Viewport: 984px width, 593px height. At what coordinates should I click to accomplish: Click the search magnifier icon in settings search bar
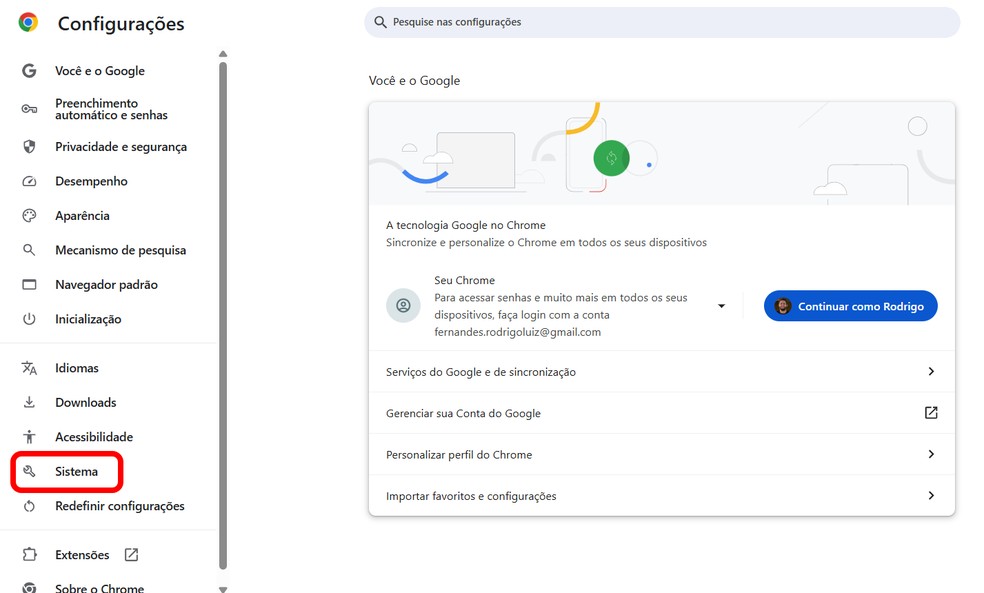(380, 22)
